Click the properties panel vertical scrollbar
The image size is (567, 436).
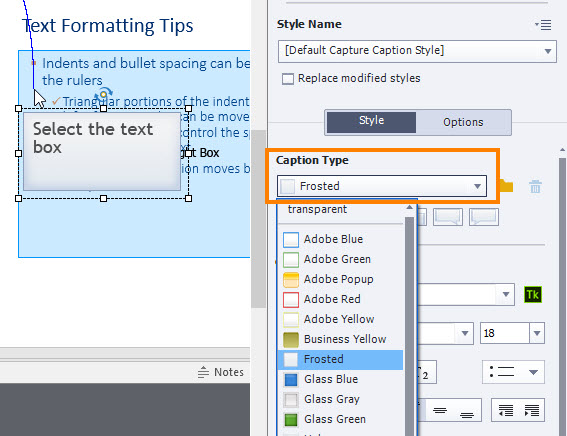point(562,296)
